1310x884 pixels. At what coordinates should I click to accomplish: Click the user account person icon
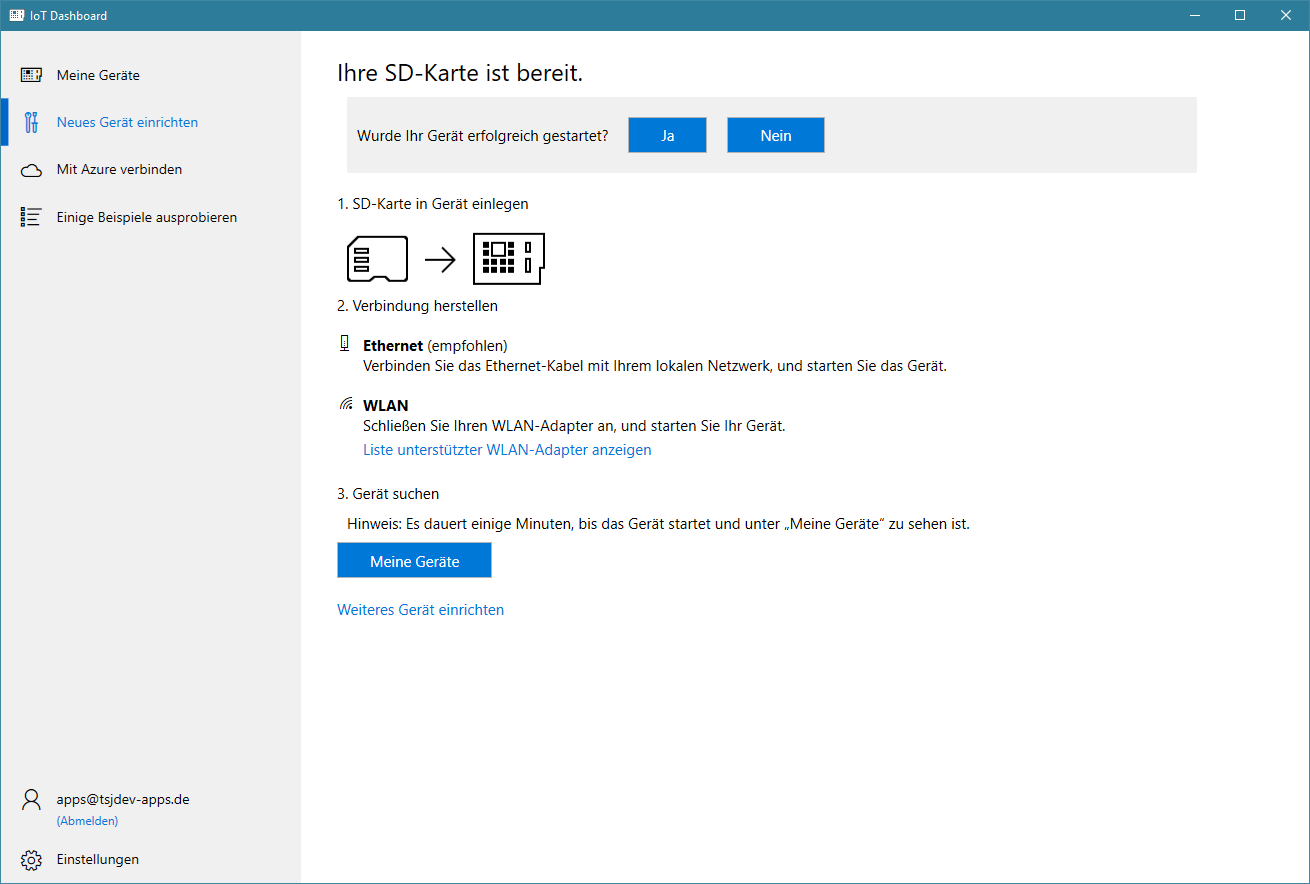32,800
